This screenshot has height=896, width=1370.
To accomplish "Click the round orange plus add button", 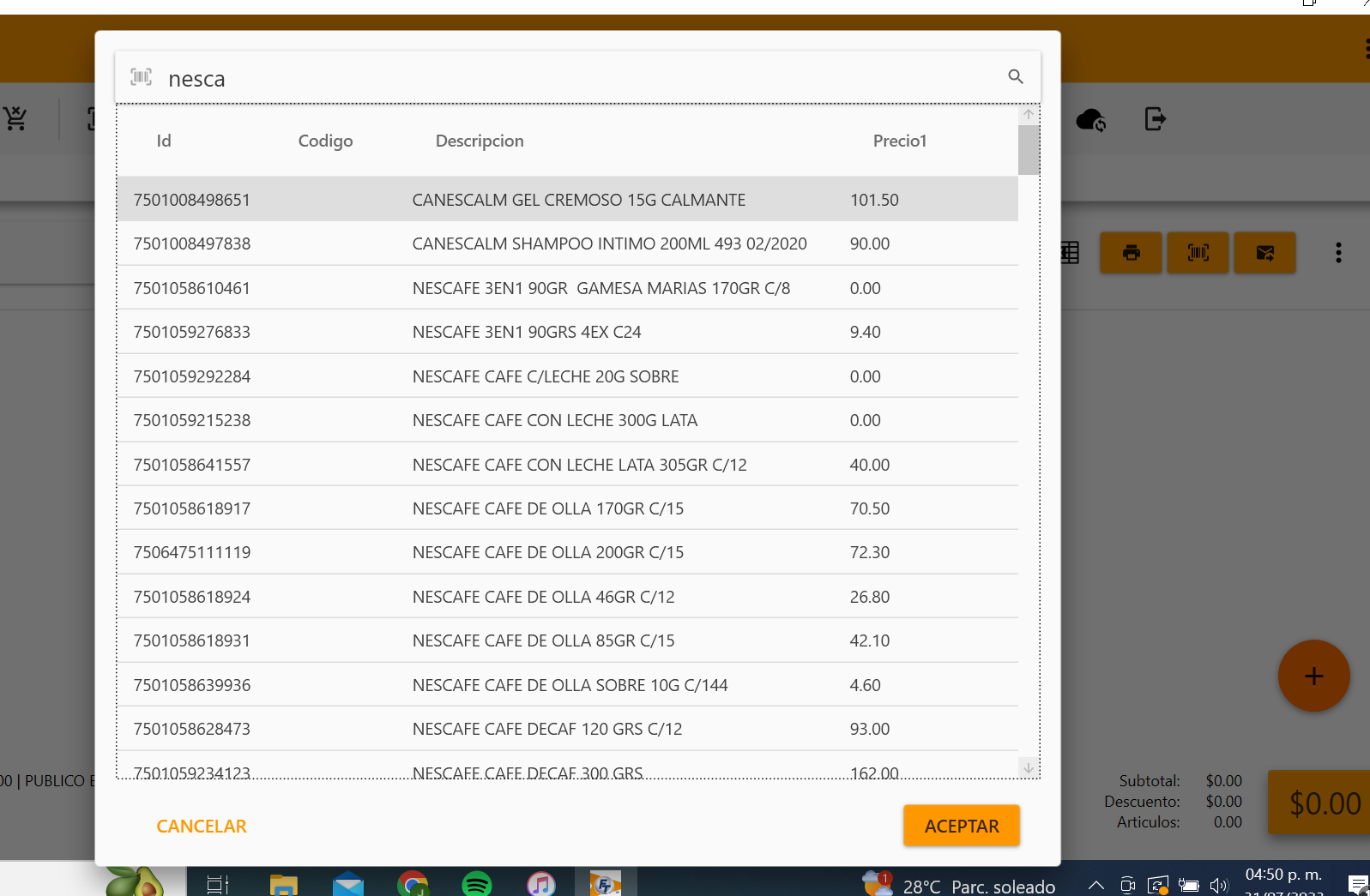I will click(1314, 676).
